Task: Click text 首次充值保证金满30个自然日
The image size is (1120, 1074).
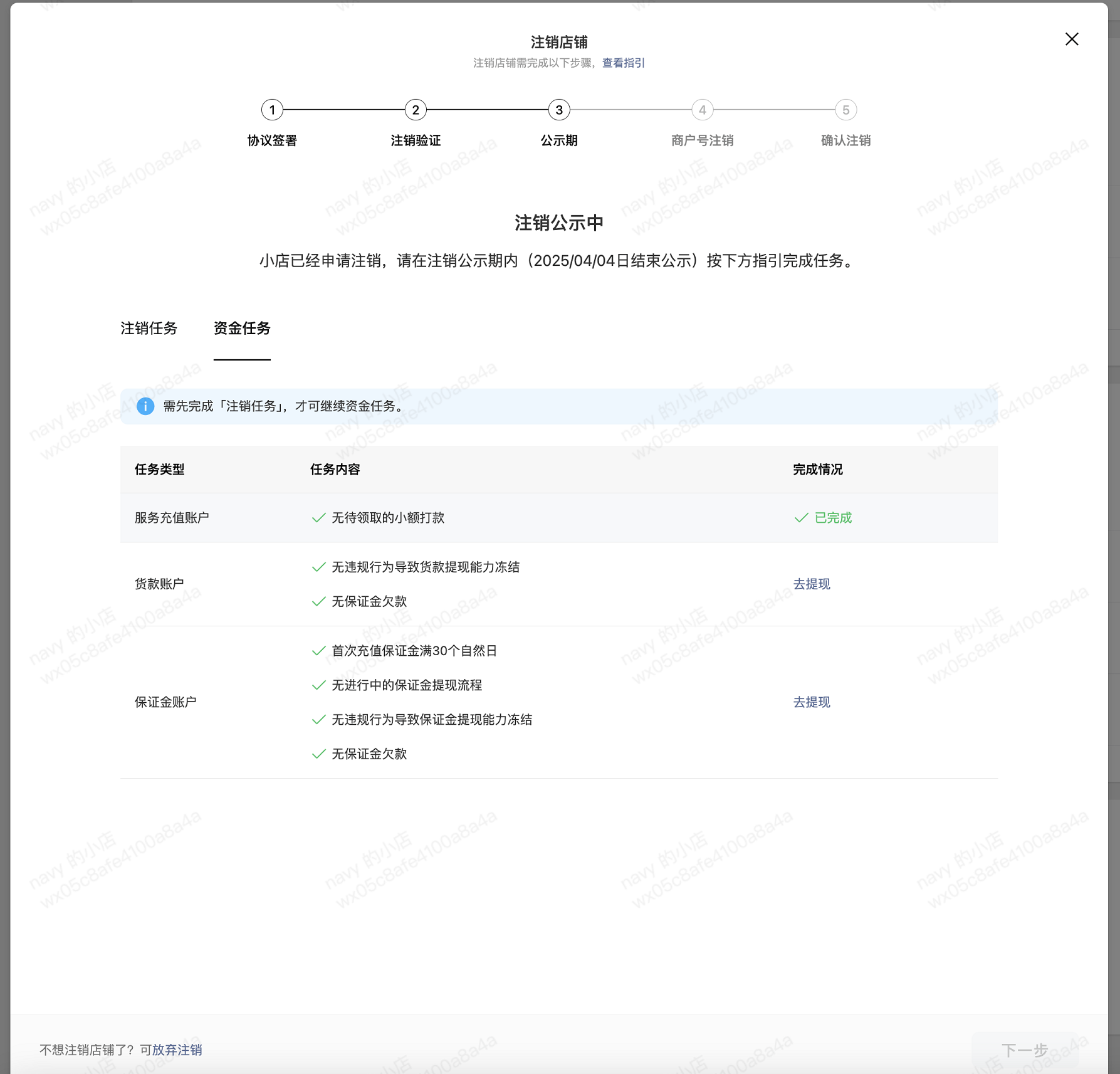Action: pyautogui.click(x=414, y=651)
